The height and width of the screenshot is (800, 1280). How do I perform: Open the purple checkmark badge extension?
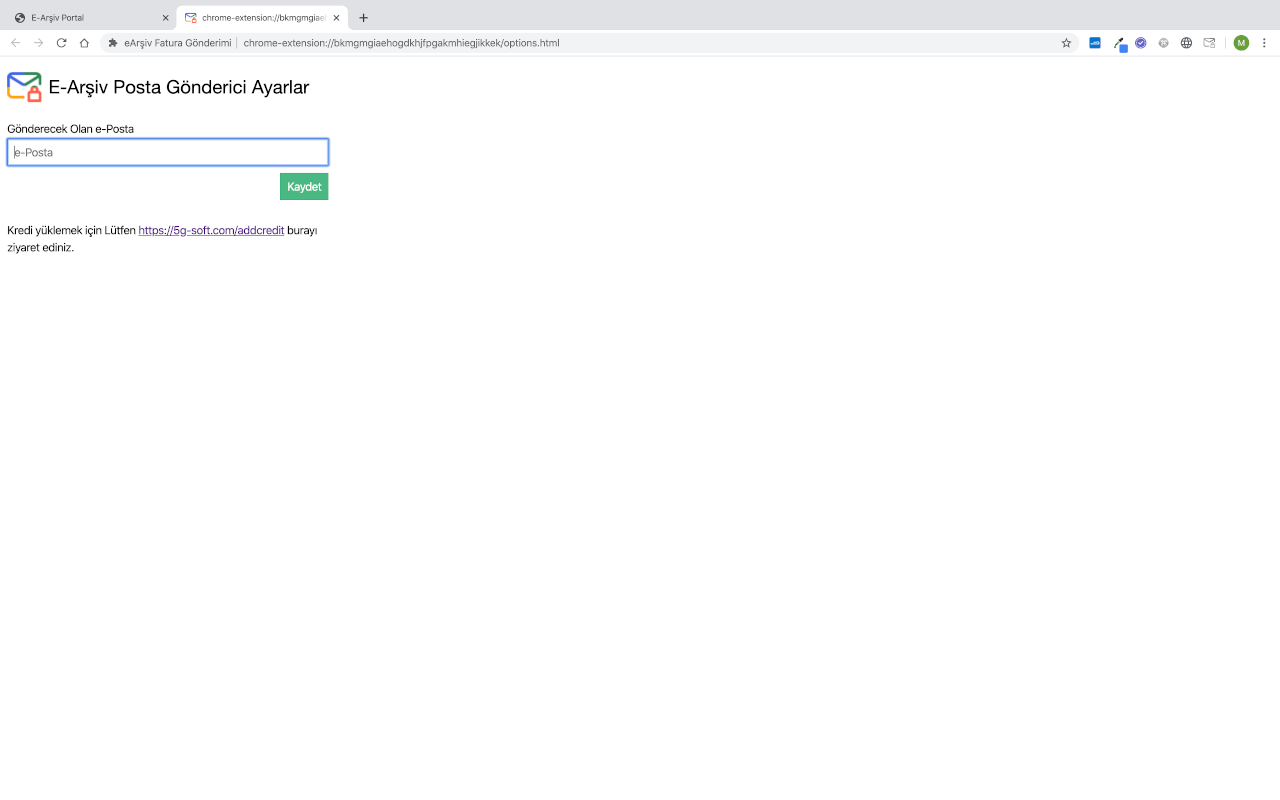(x=1141, y=43)
